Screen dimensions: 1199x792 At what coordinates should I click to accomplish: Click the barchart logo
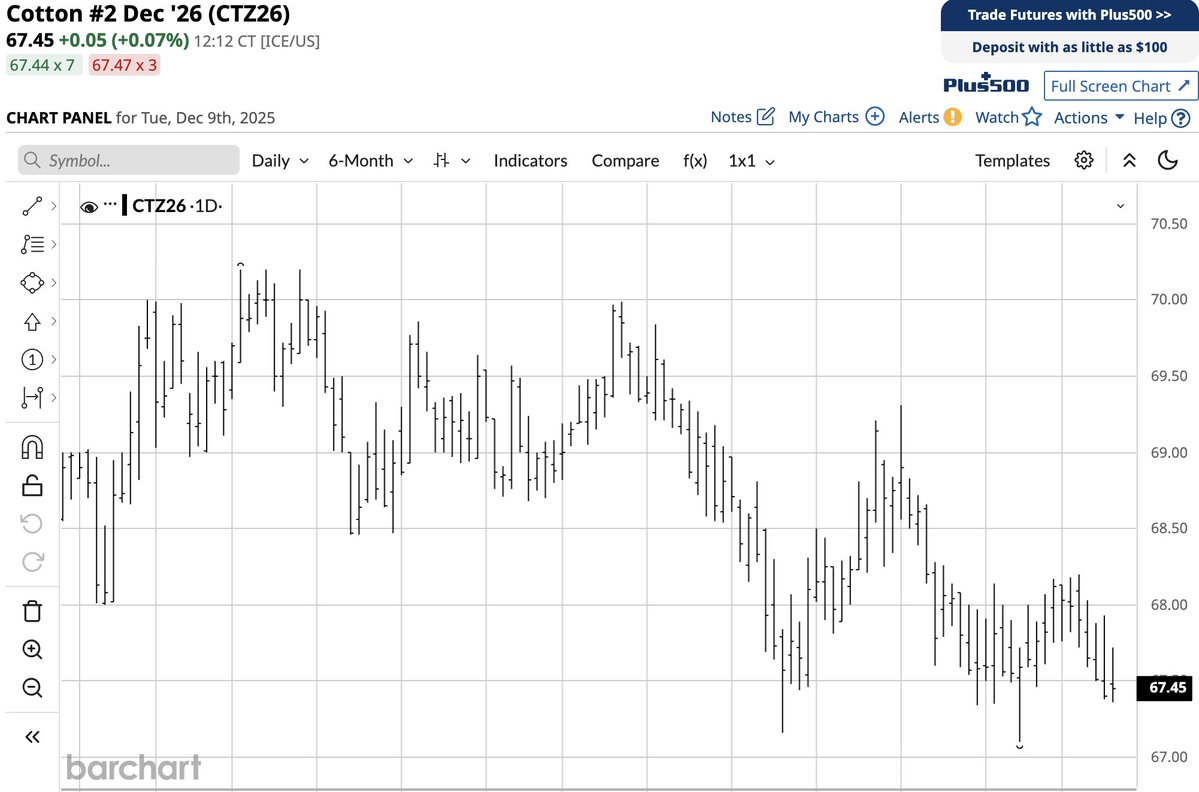click(x=134, y=768)
